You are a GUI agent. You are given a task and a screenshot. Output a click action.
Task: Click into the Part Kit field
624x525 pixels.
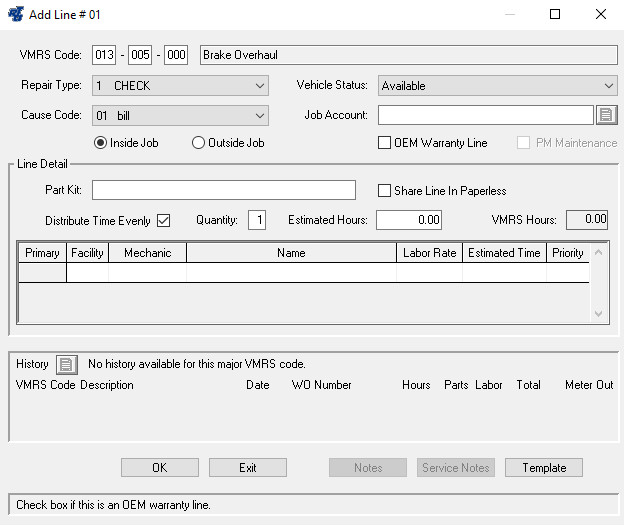point(224,190)
